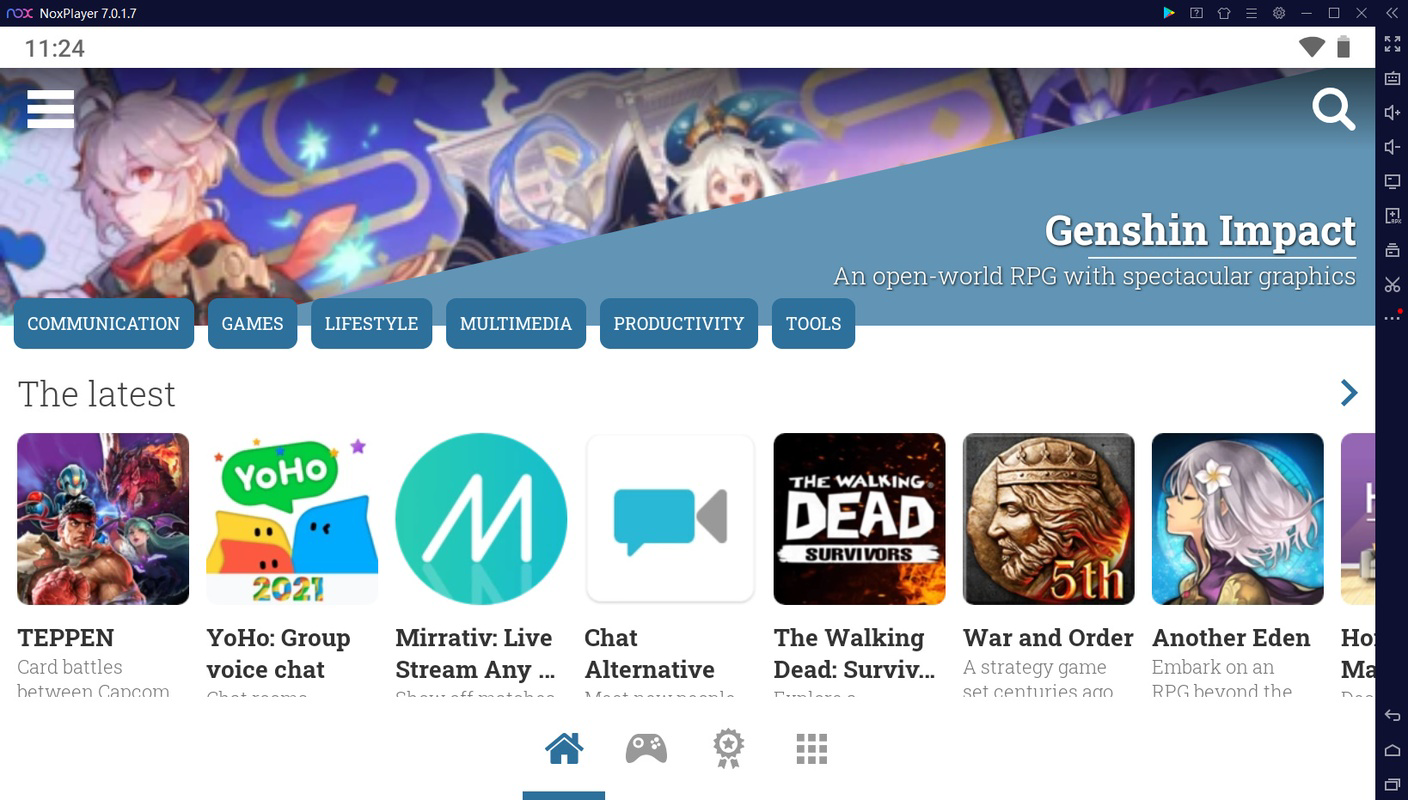This screenshot has width=1408, height=800.
Task: Open the screen display sidebar icon
Action: (x=1392, y=181)
